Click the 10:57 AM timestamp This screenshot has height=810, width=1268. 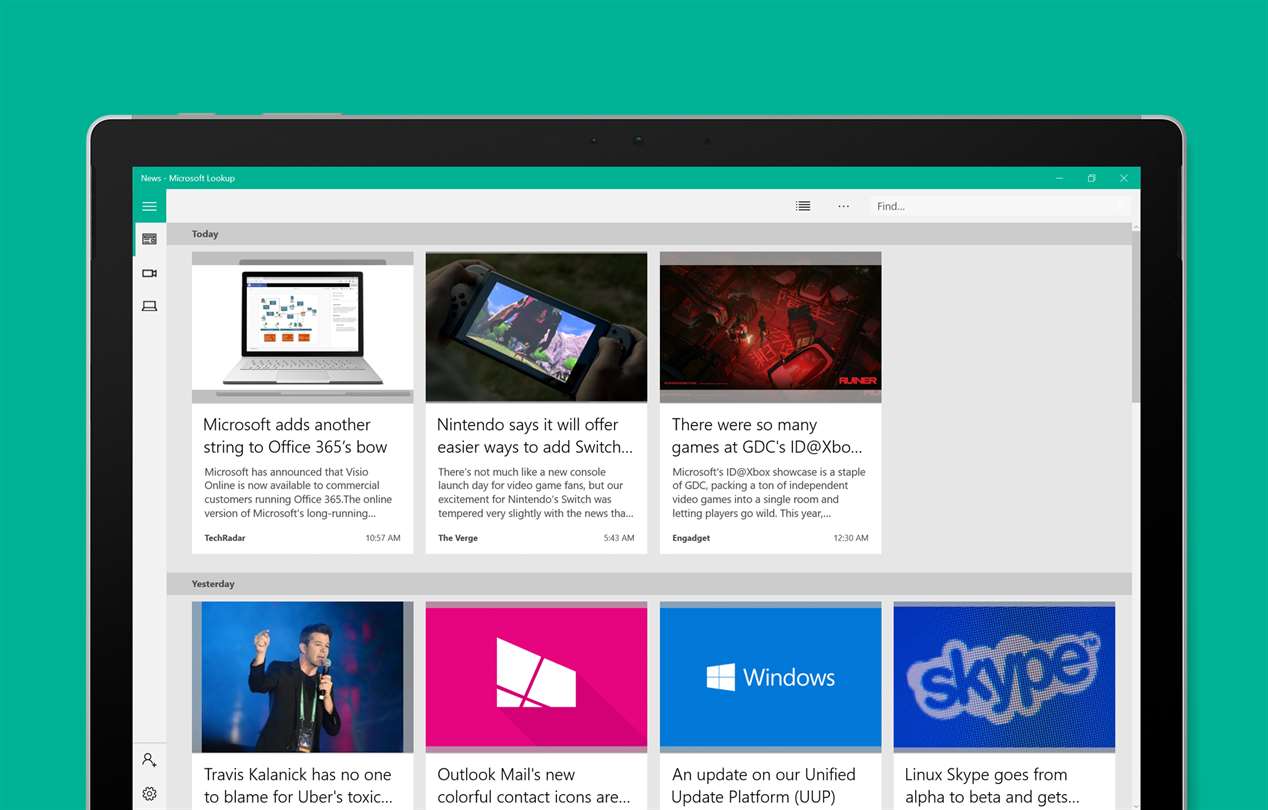coord(383,538)
